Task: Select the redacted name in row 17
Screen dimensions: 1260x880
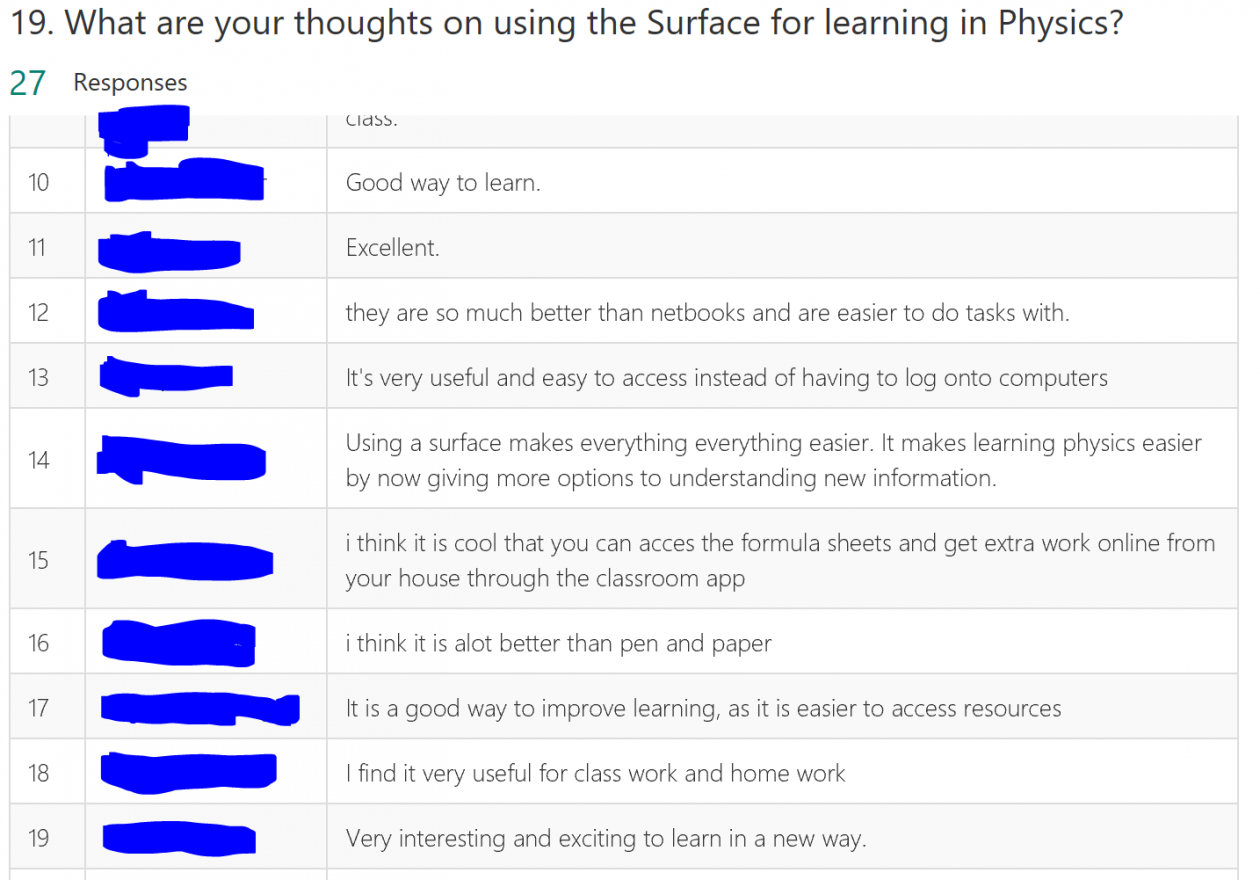Action: click(199, 708)
